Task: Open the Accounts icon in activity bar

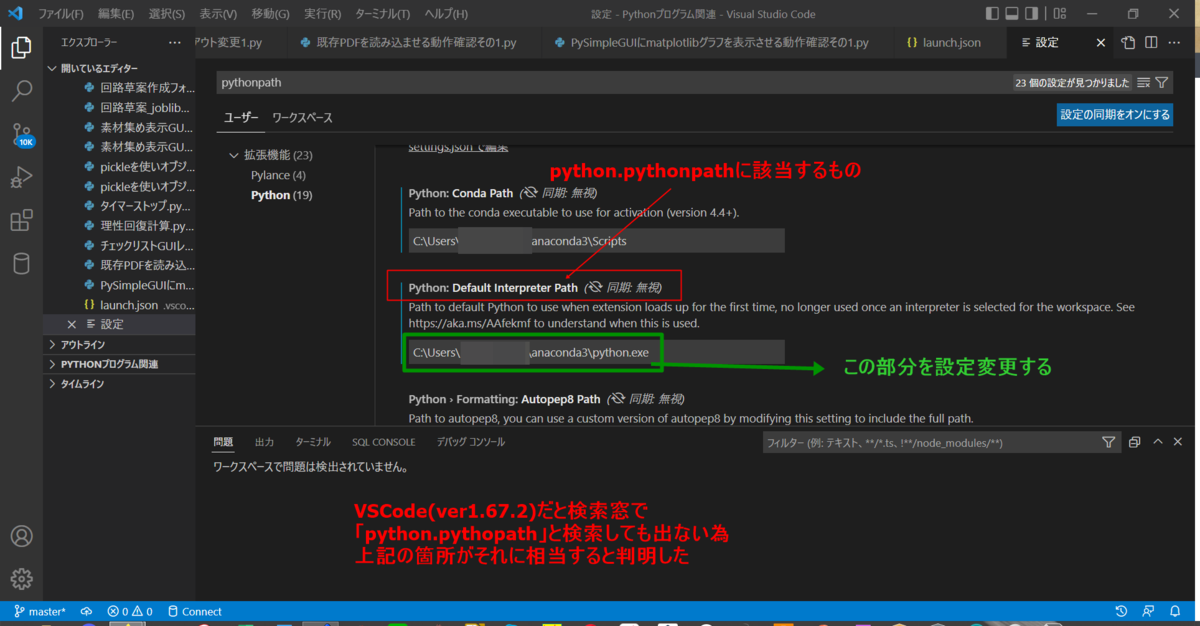Action: click(21, 536)
